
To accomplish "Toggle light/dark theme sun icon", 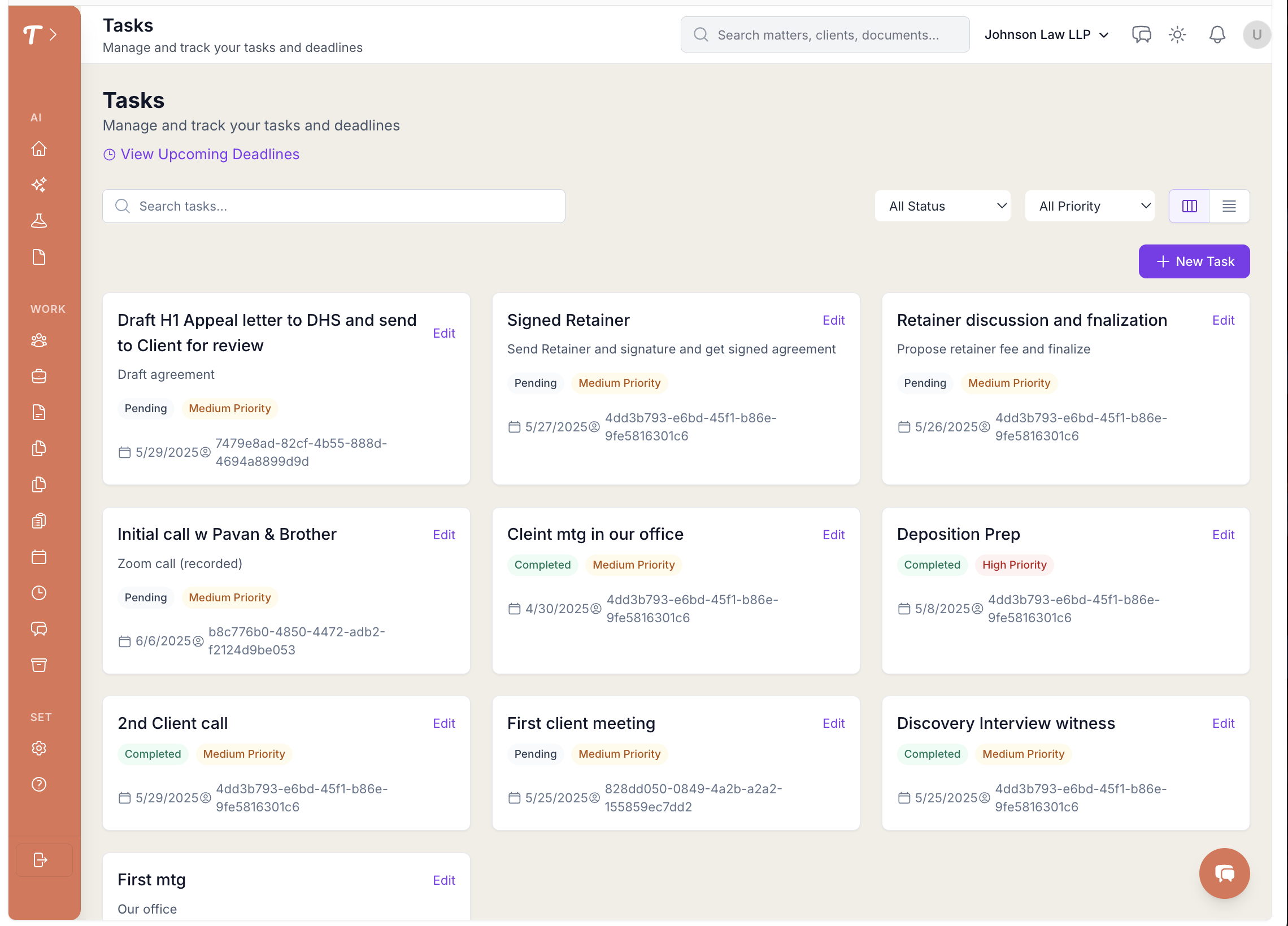I will pos(1177,34).
